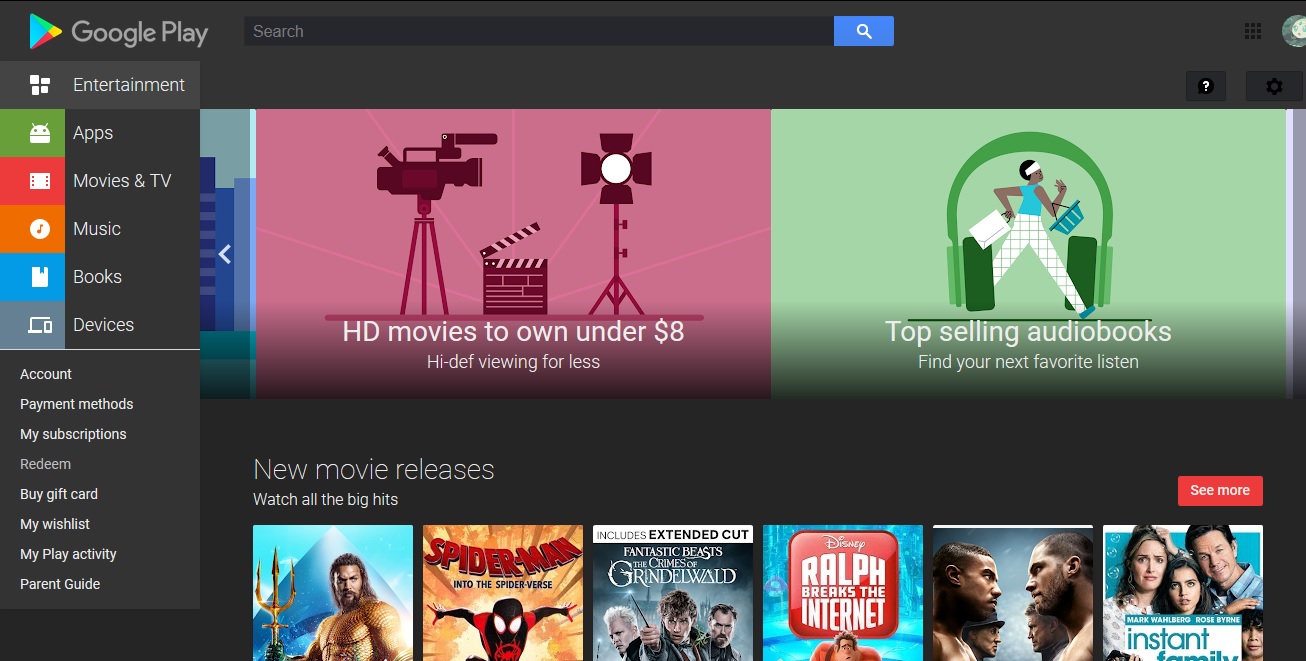Open My wishlist link
The height and width of the screenshot is (661, 1306).
tap(55, 524)
